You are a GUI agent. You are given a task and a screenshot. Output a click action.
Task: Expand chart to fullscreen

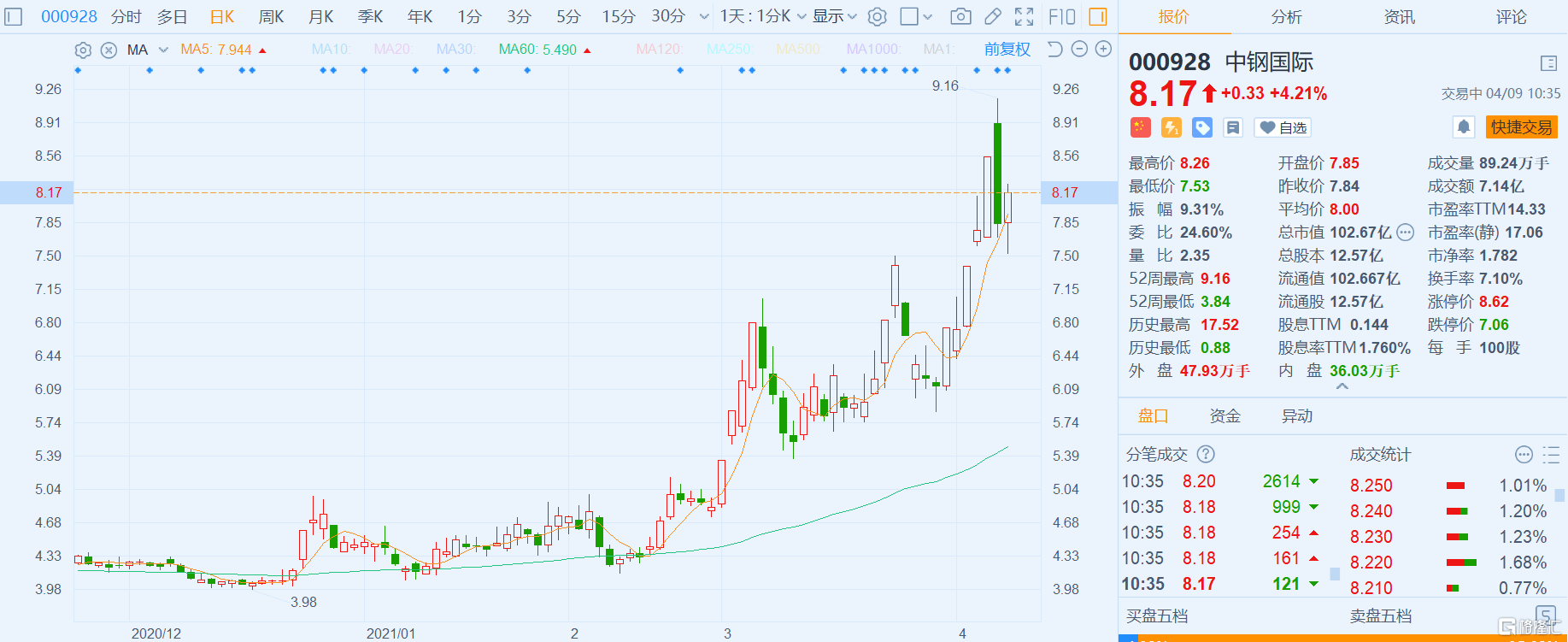pos(1024,16)
